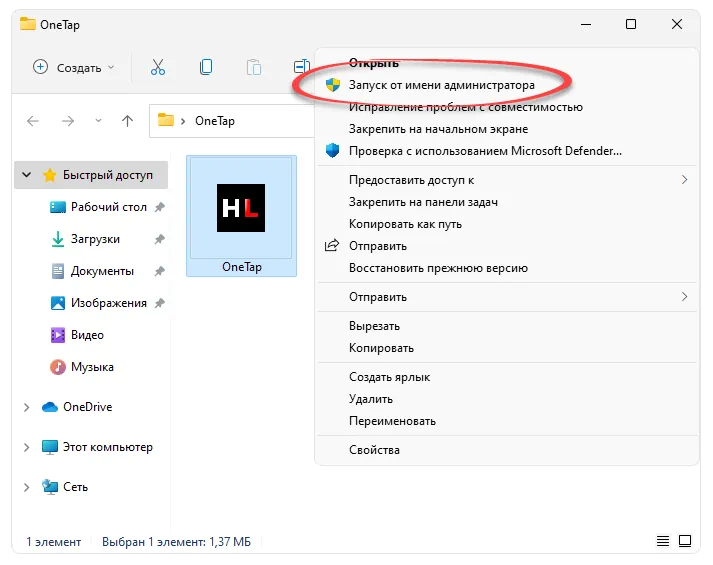Select Сеть in navigation pane

[x=75, y=487]
